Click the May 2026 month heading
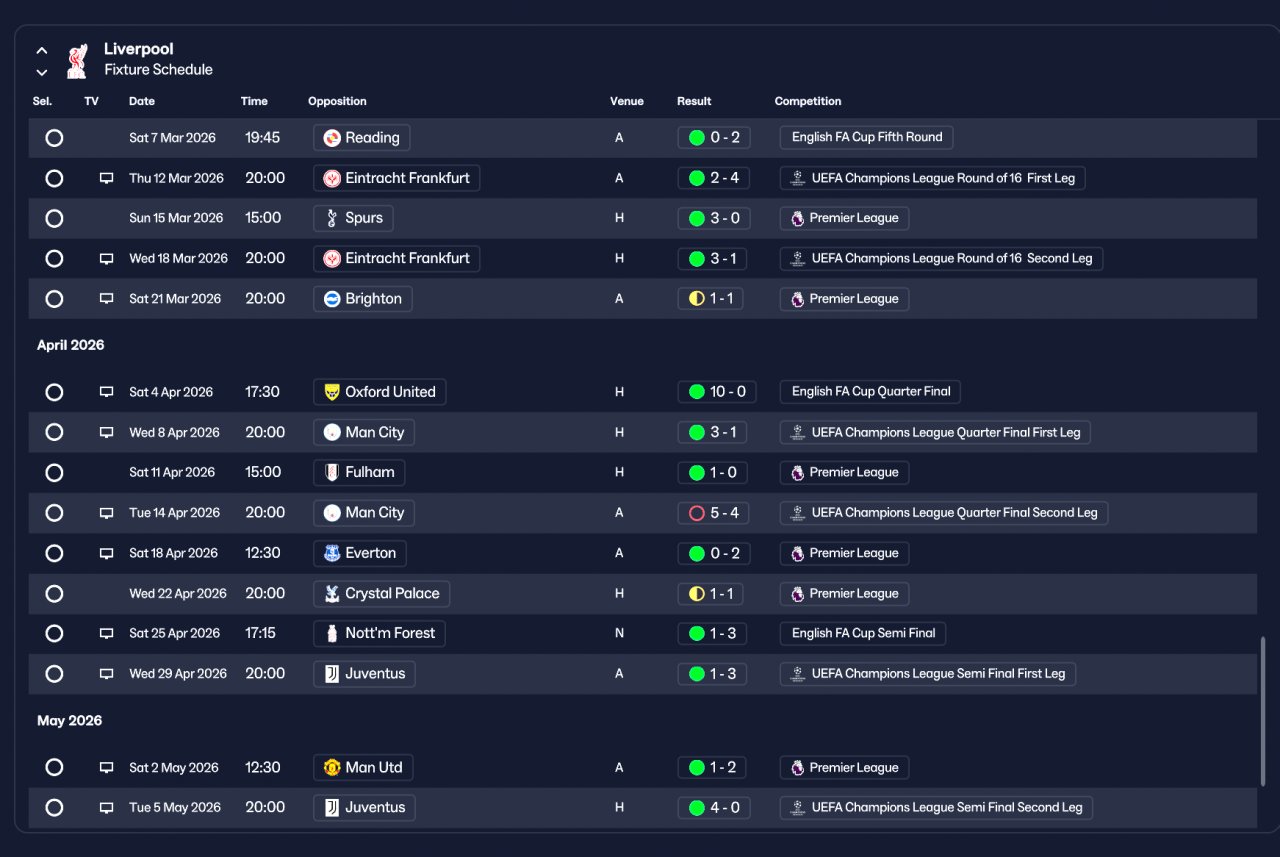 click(70, 721)
